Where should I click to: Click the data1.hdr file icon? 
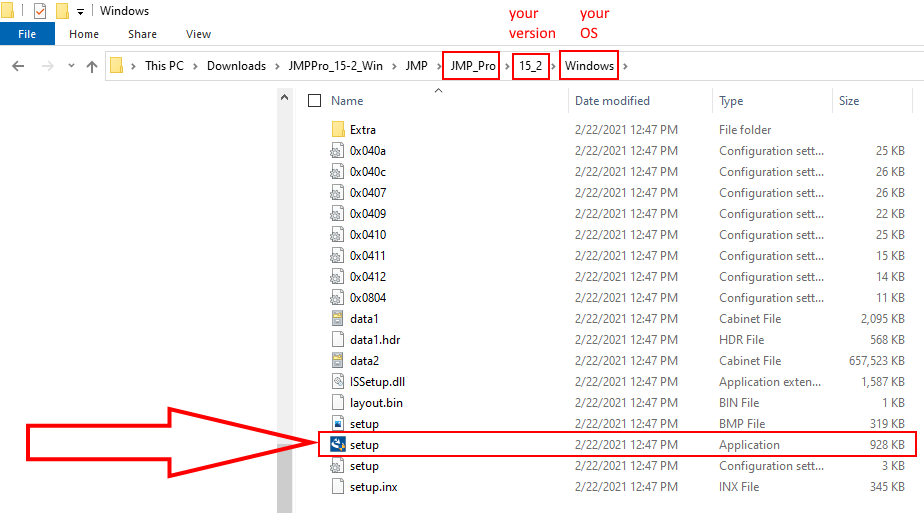click(338, 340)
